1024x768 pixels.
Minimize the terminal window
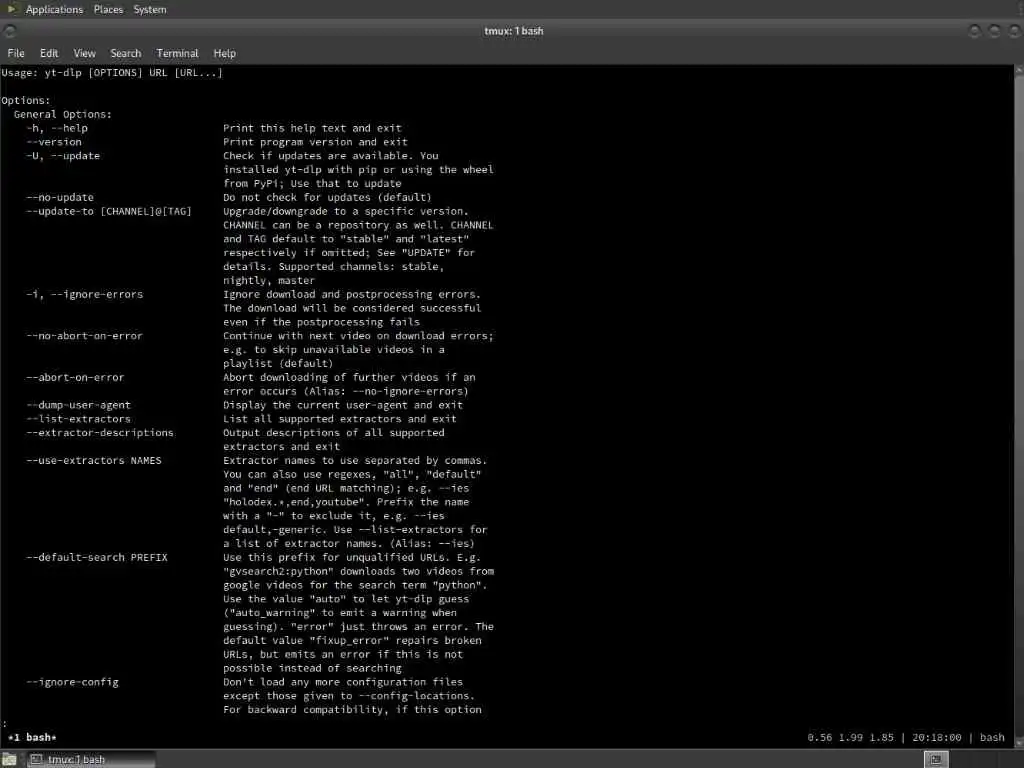(974, 31)
